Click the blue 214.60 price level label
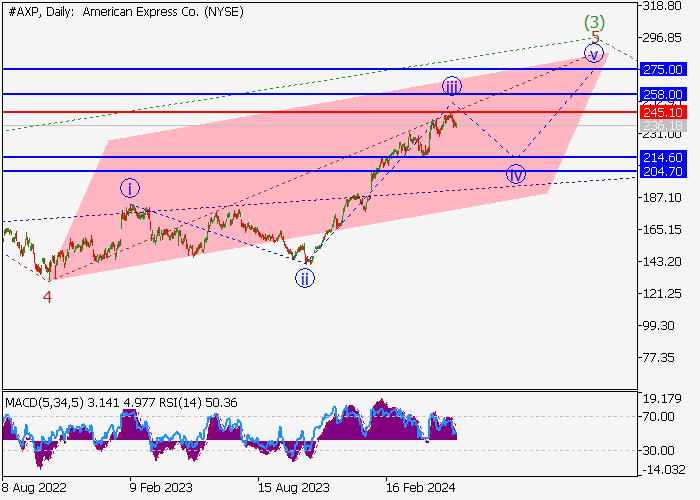The image size is (700, 500). point(663,158)
